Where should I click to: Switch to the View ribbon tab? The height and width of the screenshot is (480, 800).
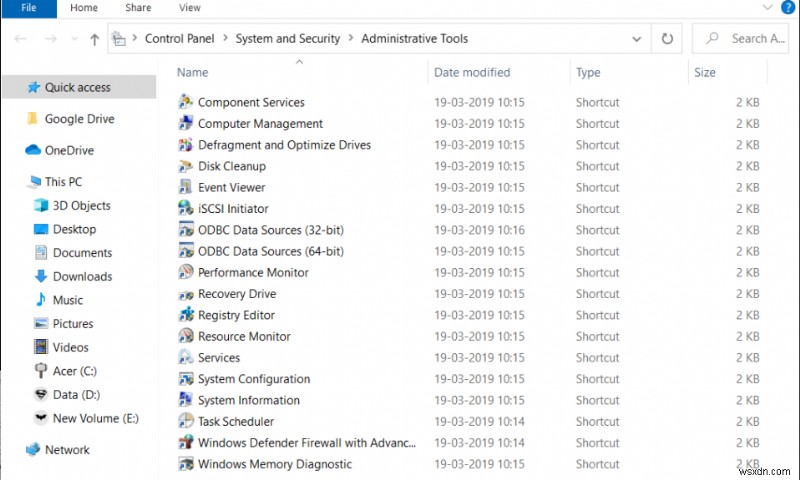coord(189,8)
